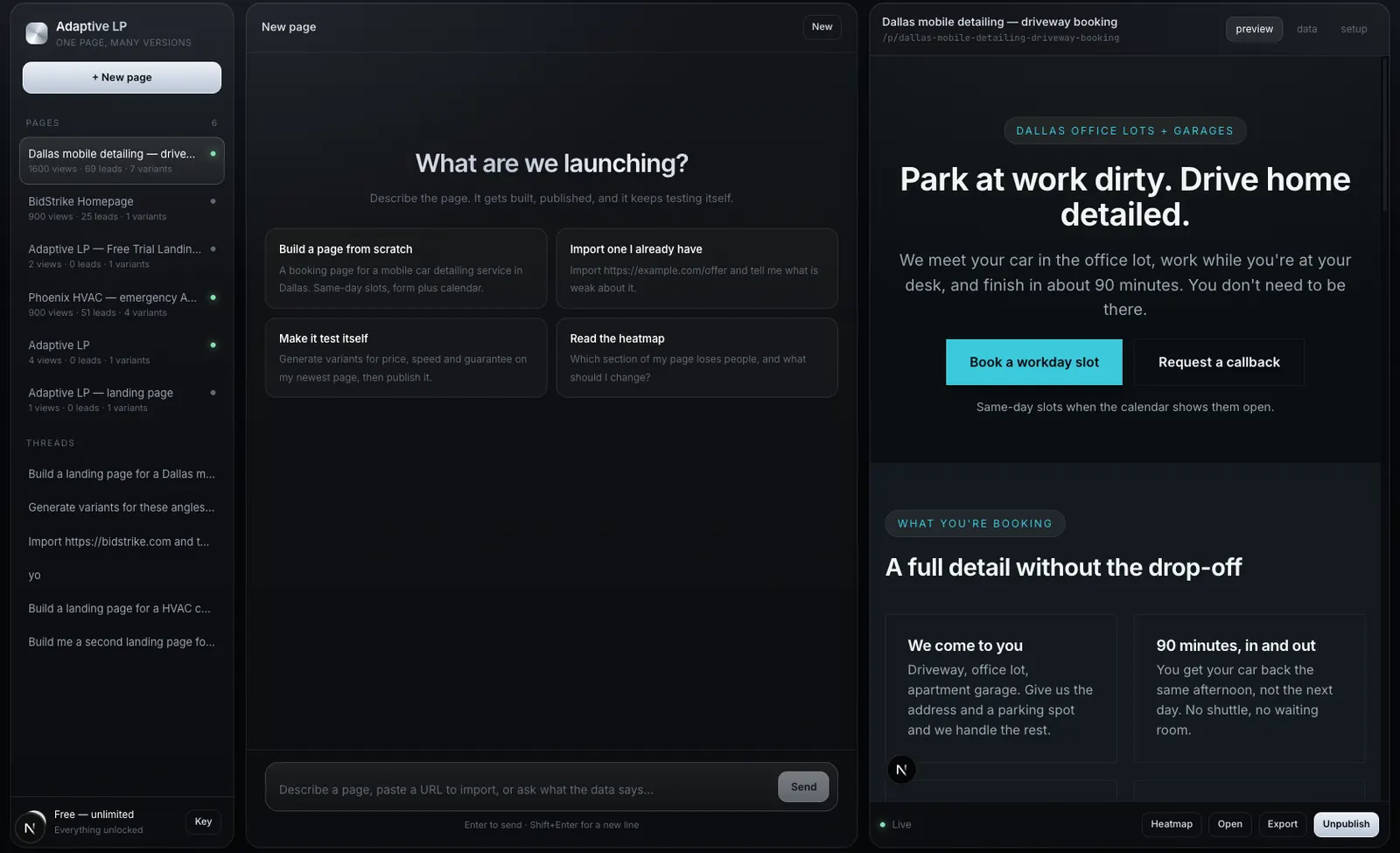
Task: Open the Heatmap view
Action: (x=1172, y=824)
